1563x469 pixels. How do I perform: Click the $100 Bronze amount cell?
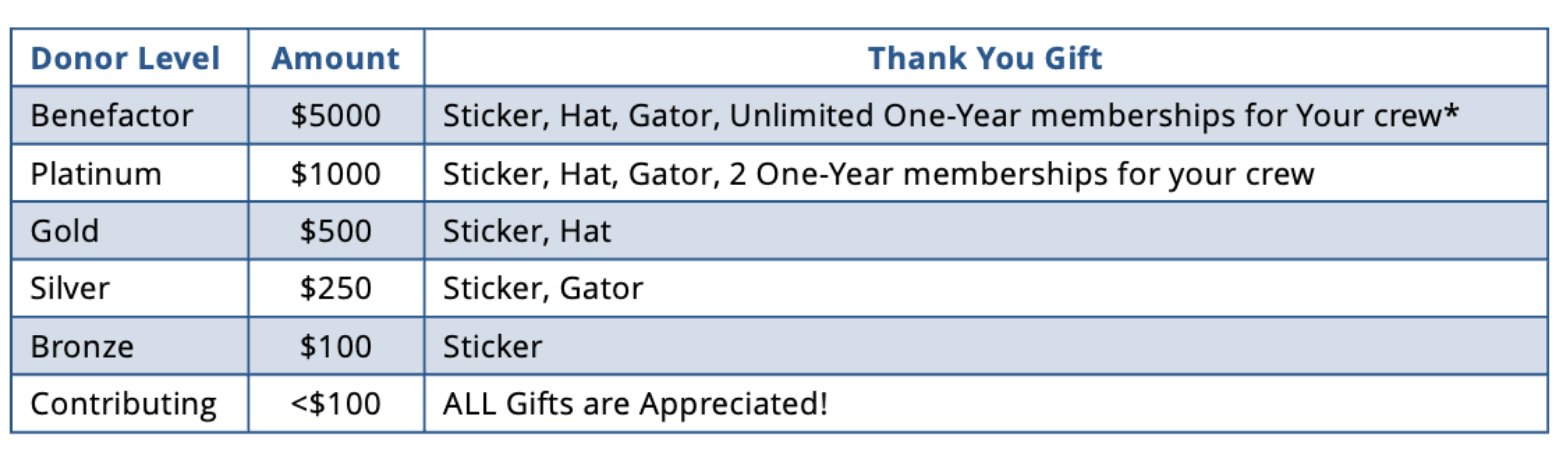coord(336,347)
